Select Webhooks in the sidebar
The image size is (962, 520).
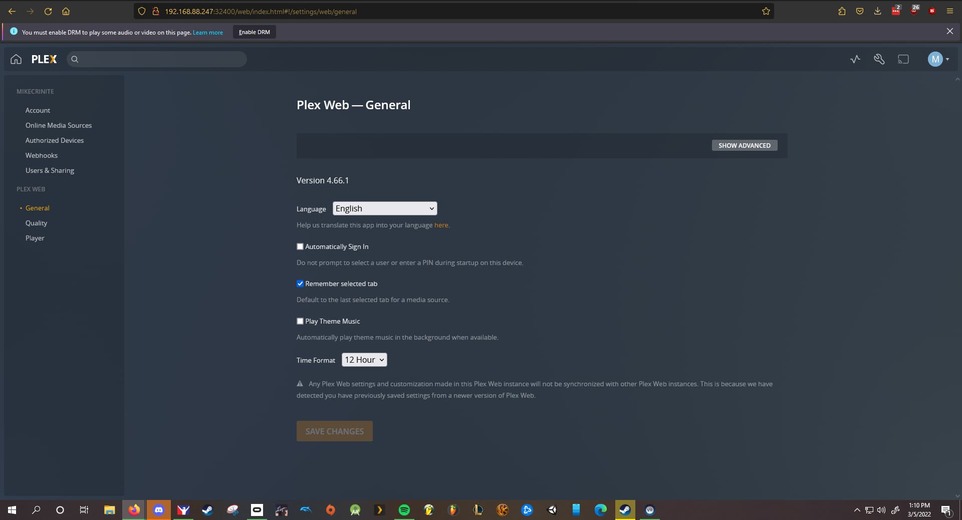click(41, 155)
